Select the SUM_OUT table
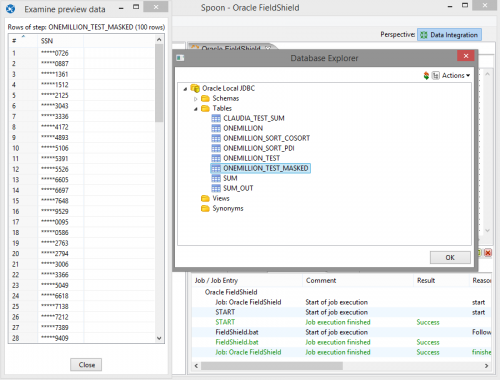Screen dimensions: 500x380 [x=238, y=188]
